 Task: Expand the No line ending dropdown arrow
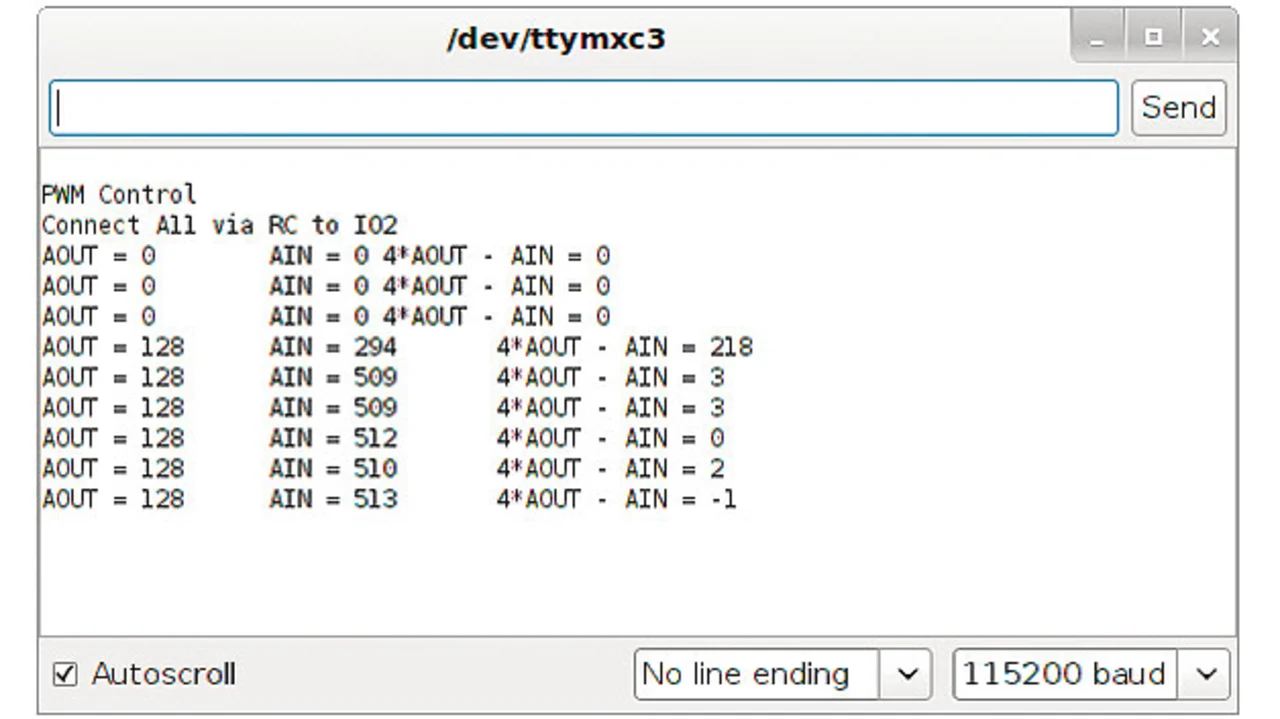pos(906,674)
